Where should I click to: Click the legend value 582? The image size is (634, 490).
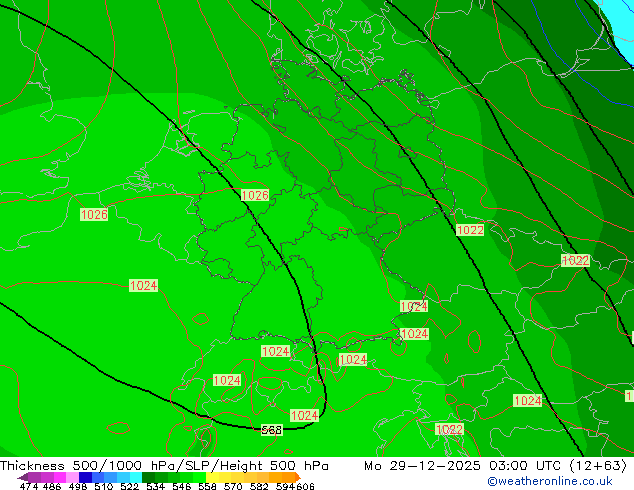[x=259, y=486]
